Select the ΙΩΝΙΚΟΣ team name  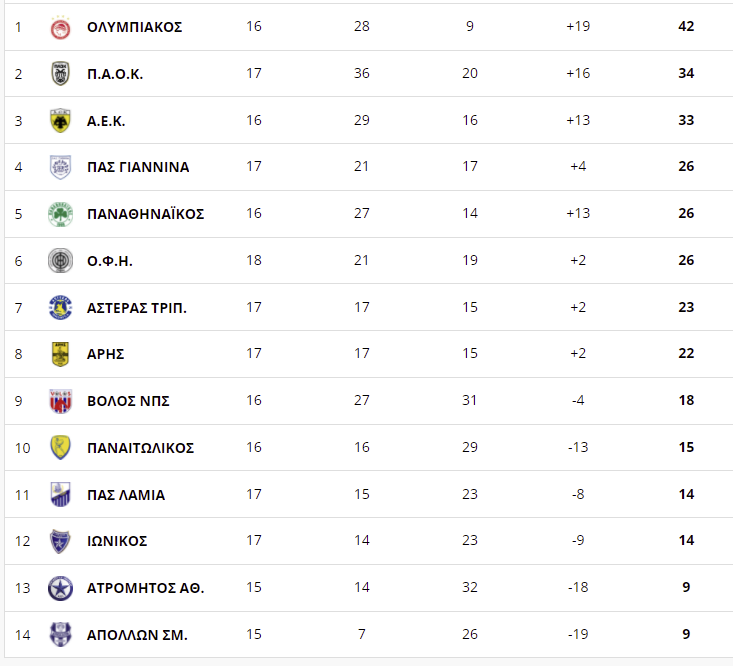coord(117,541)
